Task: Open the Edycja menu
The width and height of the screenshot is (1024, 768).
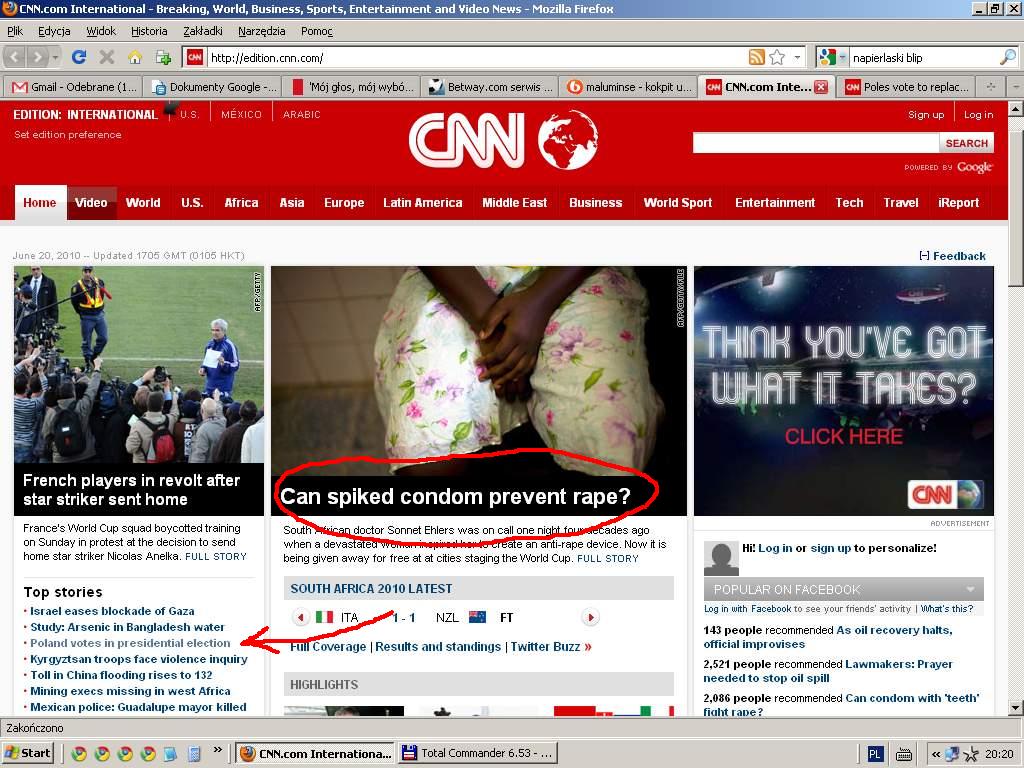Action: tap(54, 31)
